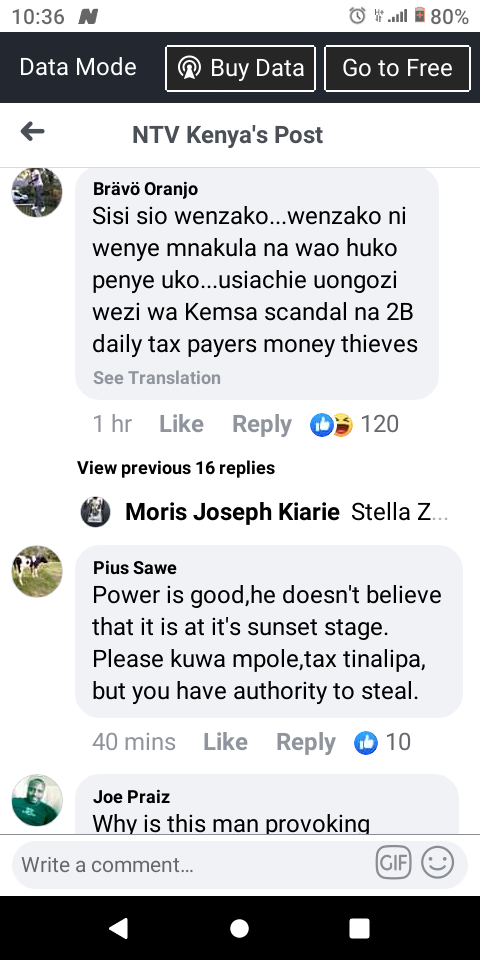The height and width of the screenshot is (960, 480).
Task: Expand View previous 16 replies
Action: point(176,468)
